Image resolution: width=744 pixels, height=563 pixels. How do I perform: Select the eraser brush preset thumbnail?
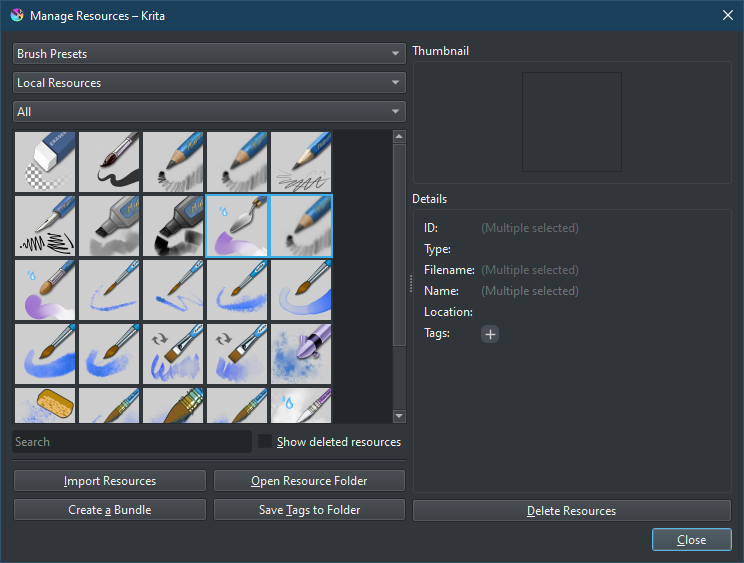(45, 161)
